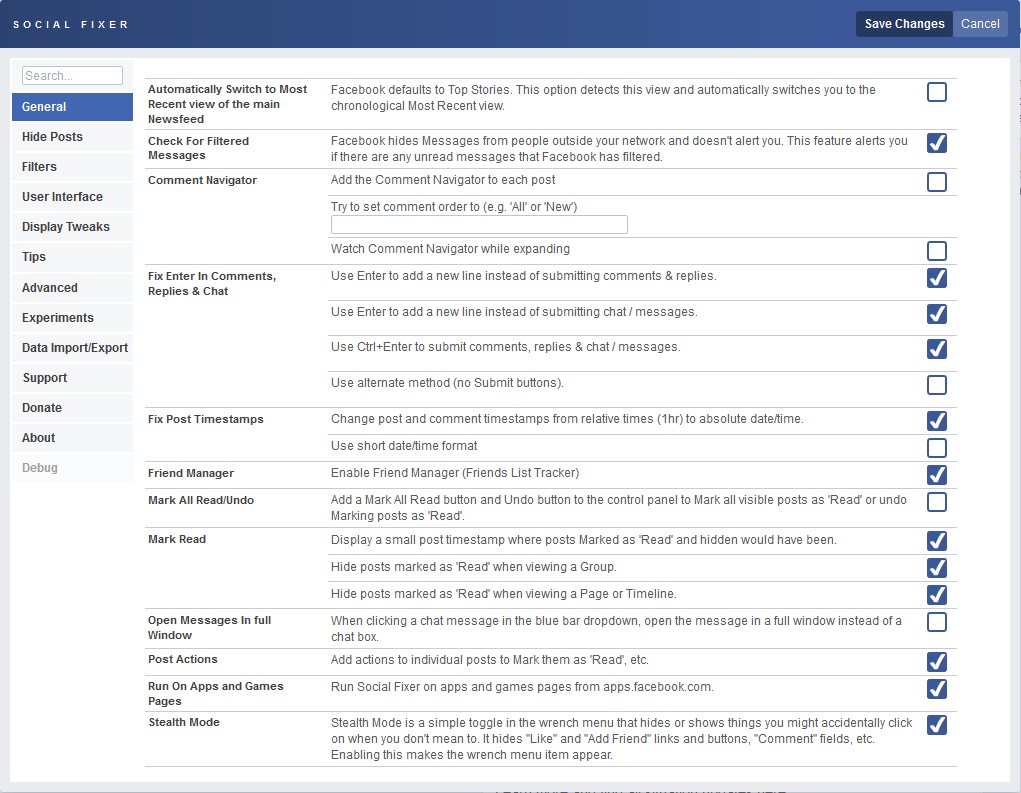This screenshot has height=793, width=1021.
Task: Switch to the Filters tab
Action: coord(72,167)
